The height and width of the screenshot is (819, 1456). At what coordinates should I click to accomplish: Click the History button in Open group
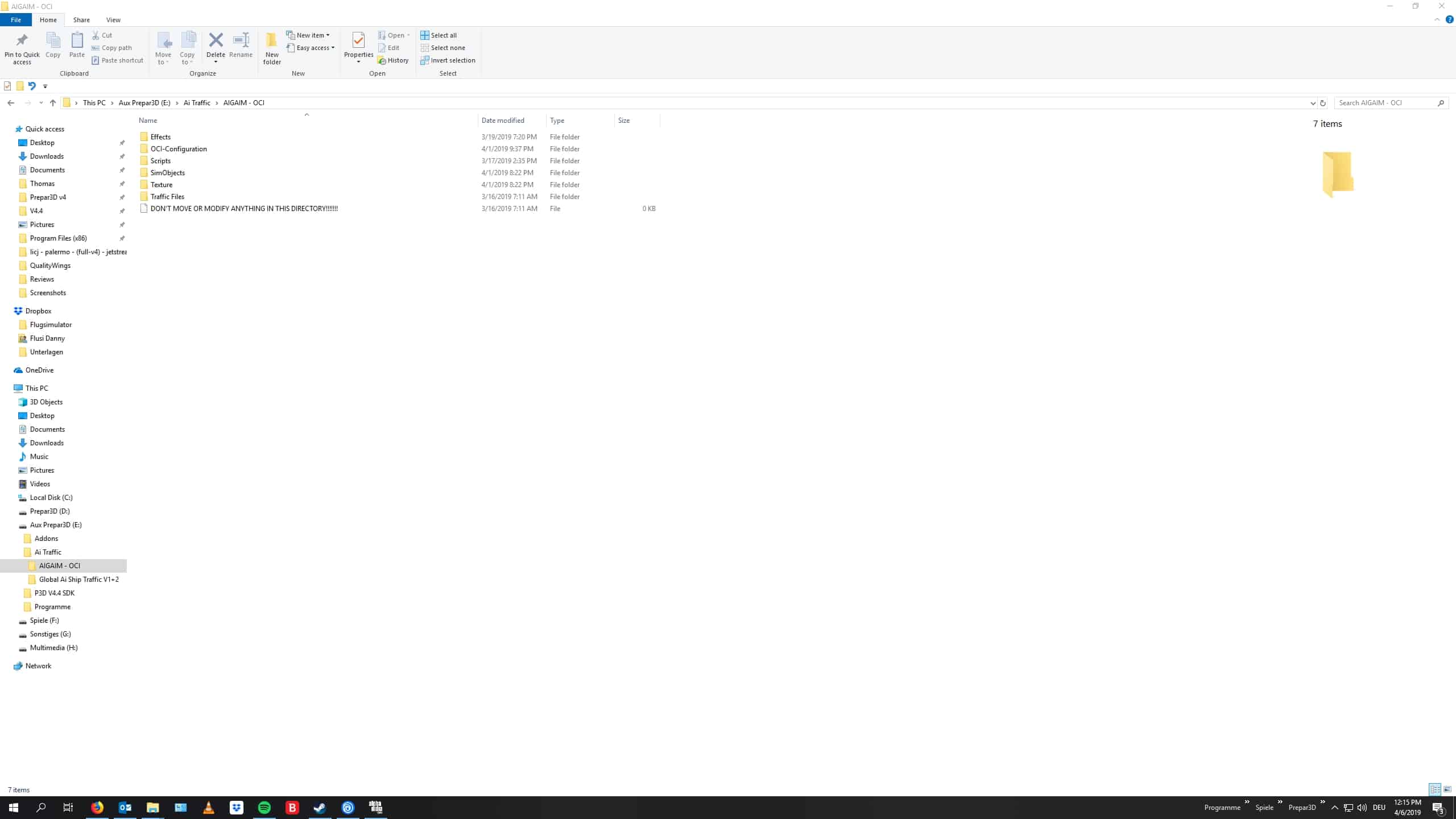[x=393, y=60]
